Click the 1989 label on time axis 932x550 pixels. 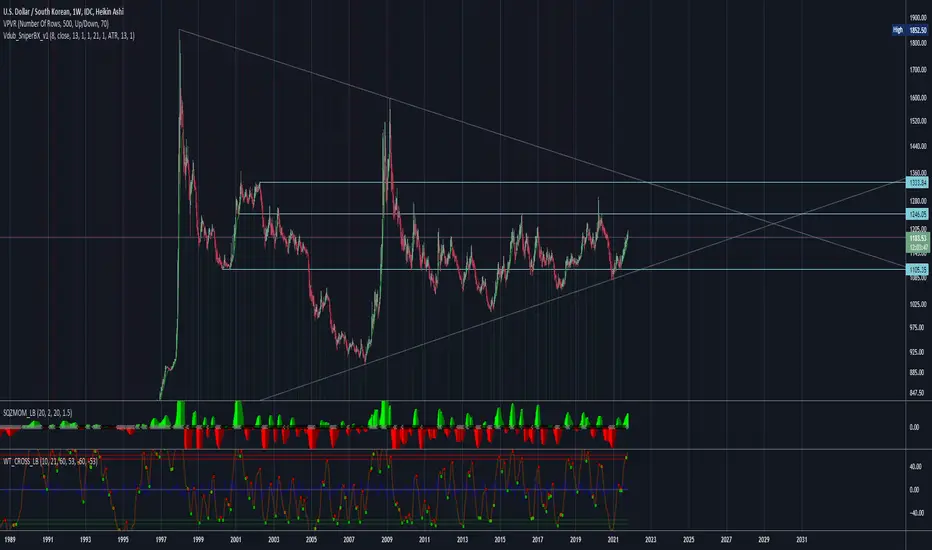click(10, 540)
